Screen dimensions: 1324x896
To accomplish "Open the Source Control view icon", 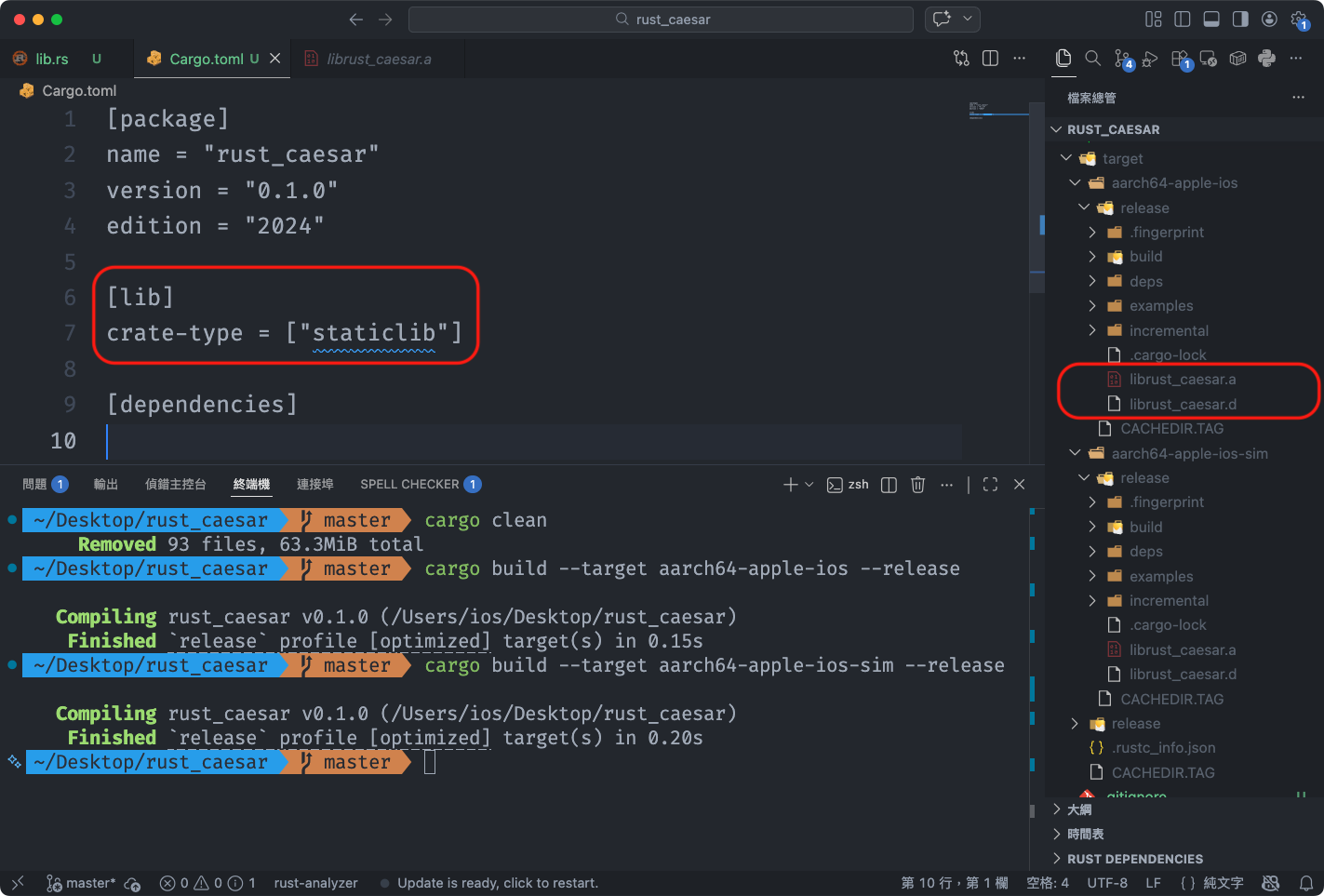I will [1122, 59].
